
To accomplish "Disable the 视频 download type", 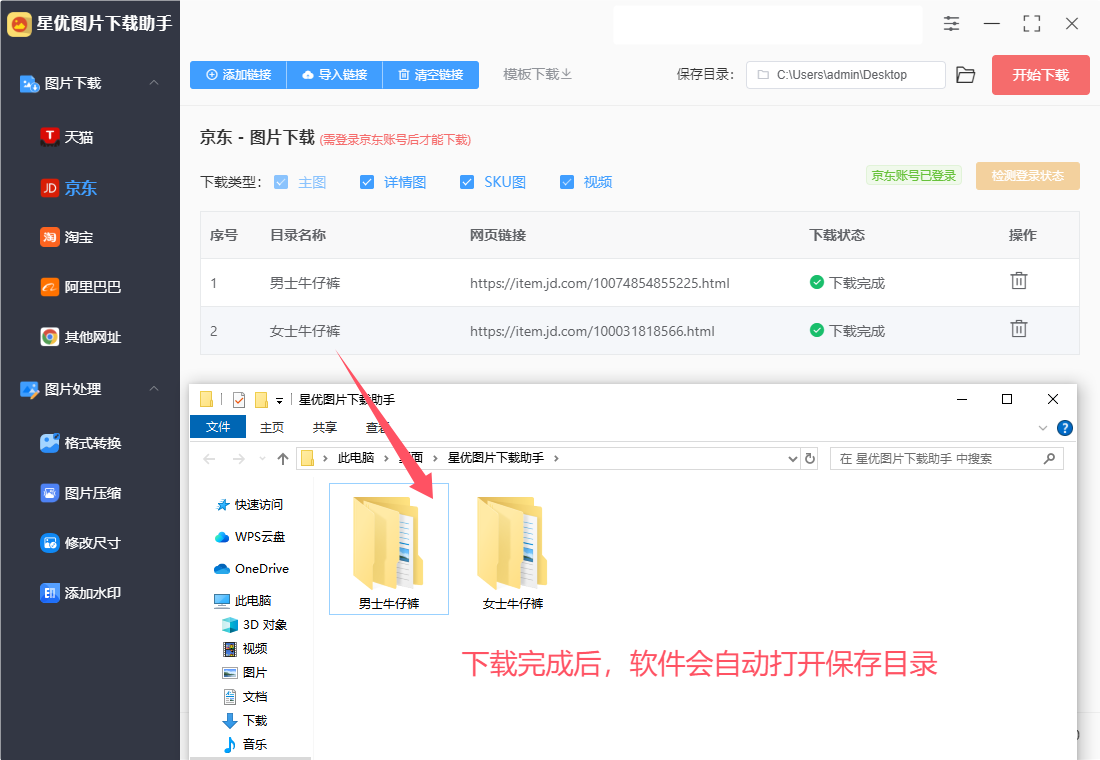I will click(567, 182).
